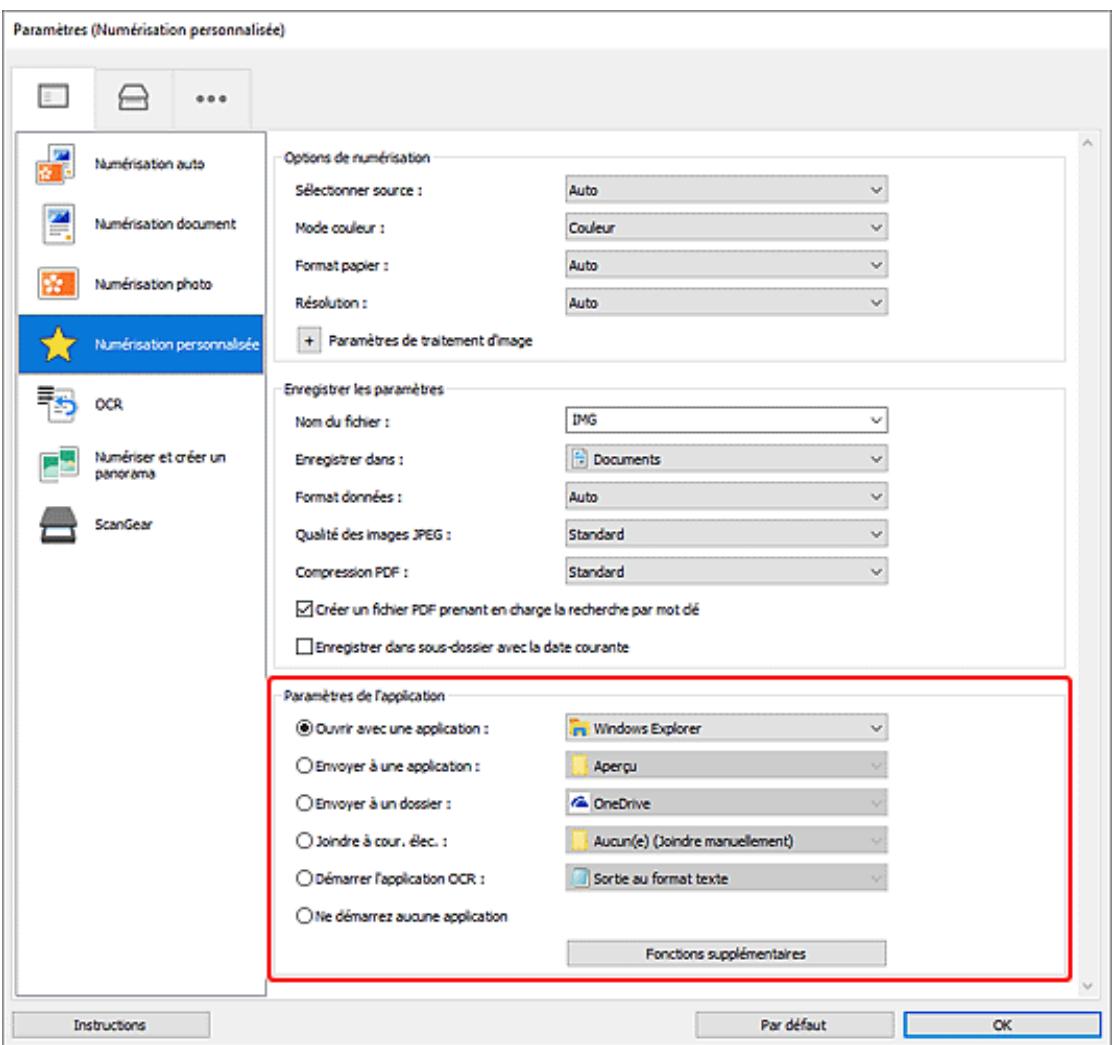
Task: Open the general settings tab with three dots
Action: pyautogui.click(x=211, y=98)
